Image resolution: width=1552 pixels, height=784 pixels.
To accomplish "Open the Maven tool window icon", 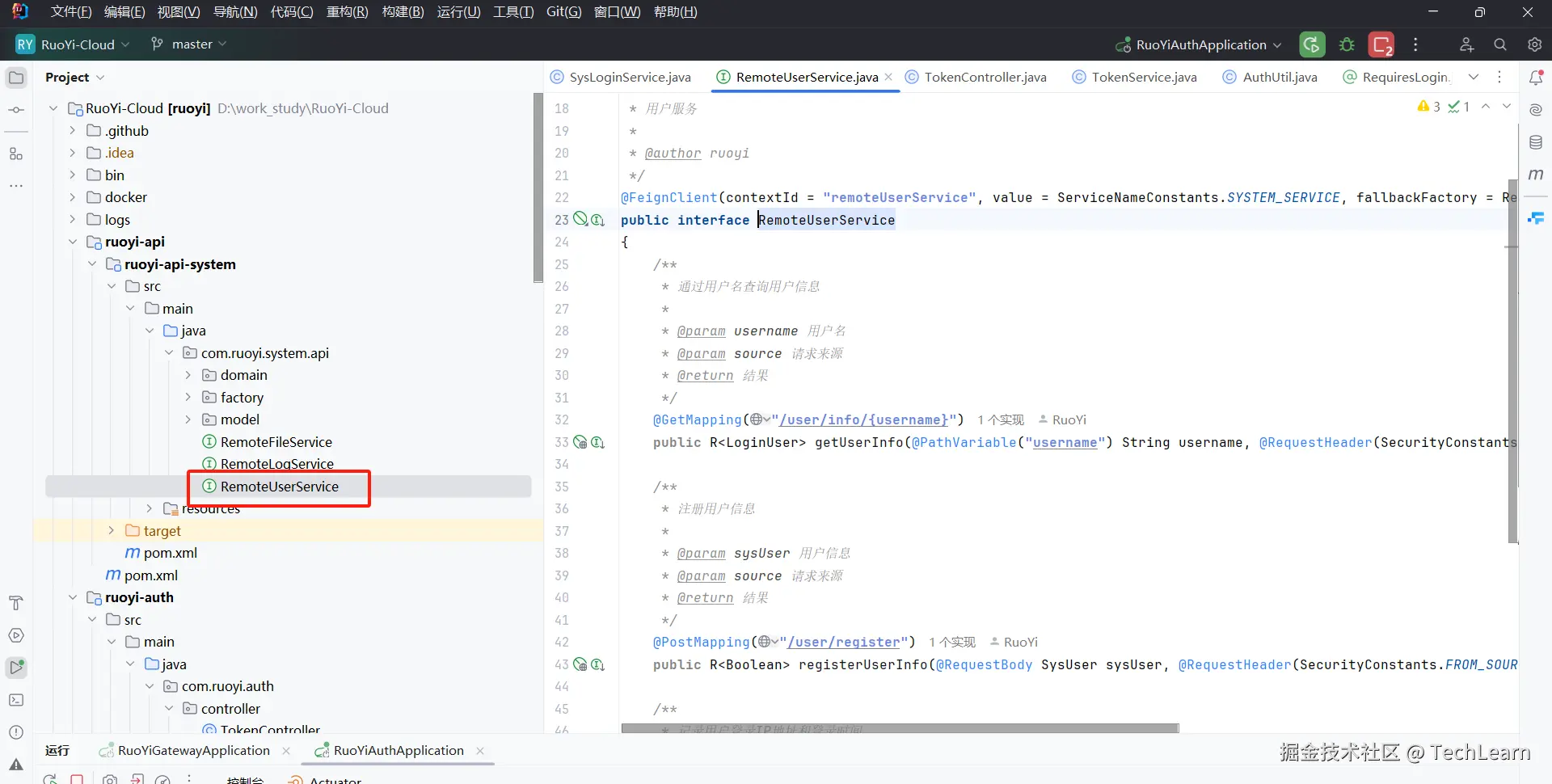I will pyautogui.click(x=1536, y=175).
